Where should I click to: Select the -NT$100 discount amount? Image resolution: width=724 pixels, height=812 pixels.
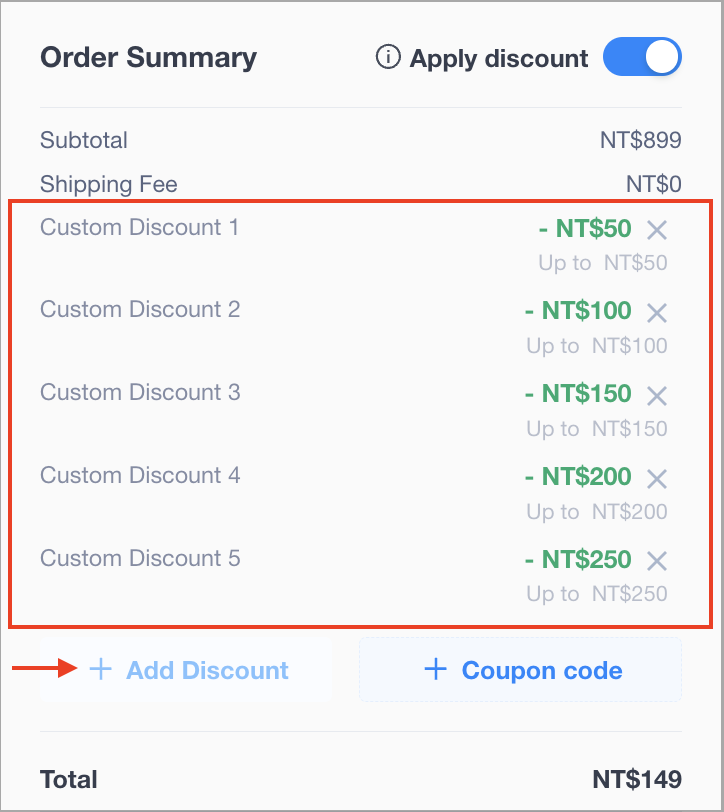tap(578, 311)
